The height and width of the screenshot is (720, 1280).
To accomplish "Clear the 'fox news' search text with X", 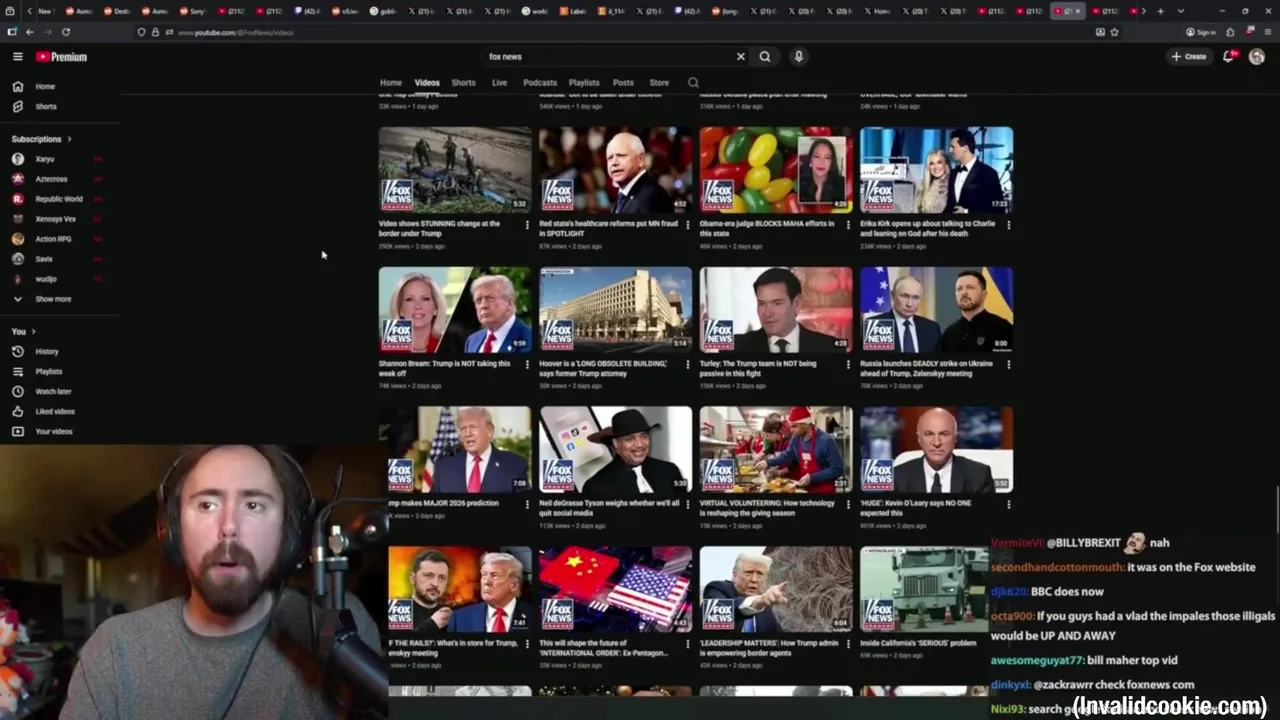I will [741, 57].
